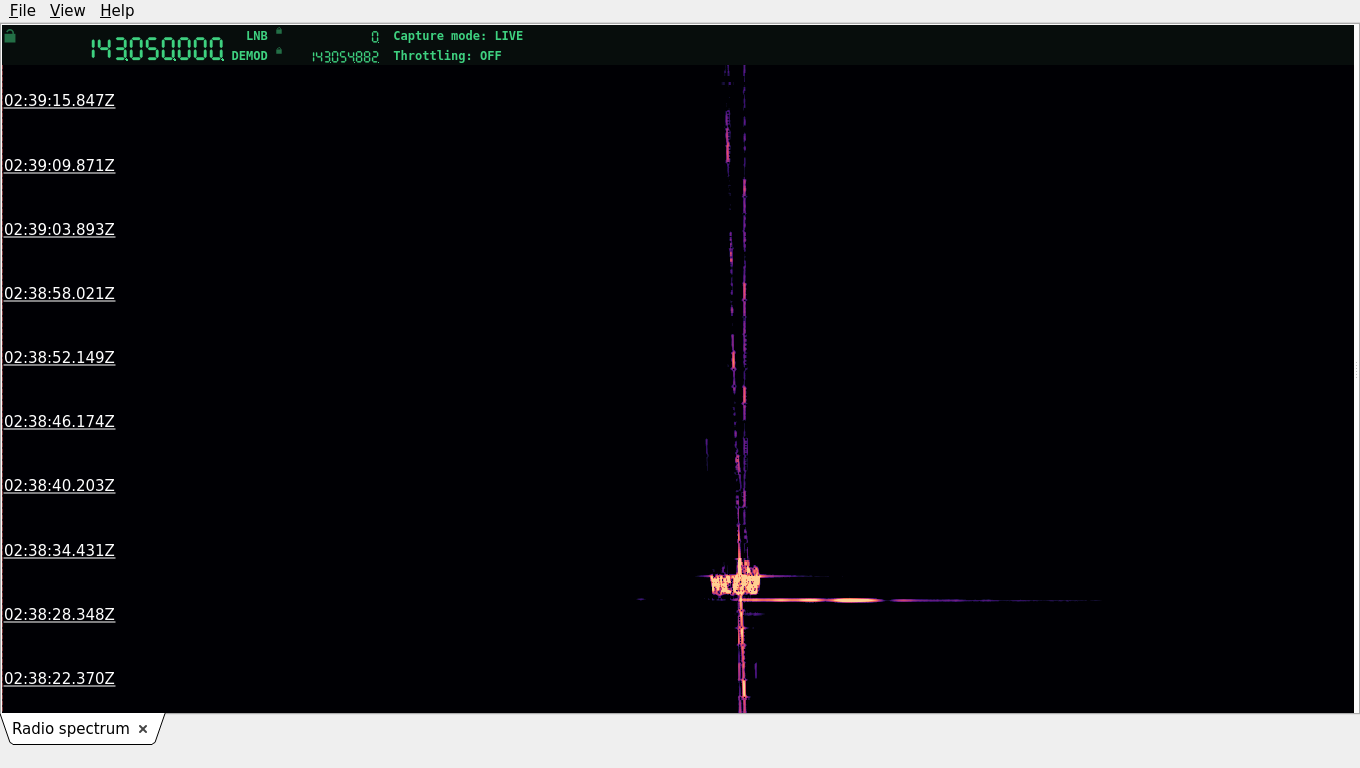Image resolution: width=1360 pixels, height=768 pixels.
Task: Select waterfall timestamp 02:38:52.149Z
Action: [x=59, y=357]
